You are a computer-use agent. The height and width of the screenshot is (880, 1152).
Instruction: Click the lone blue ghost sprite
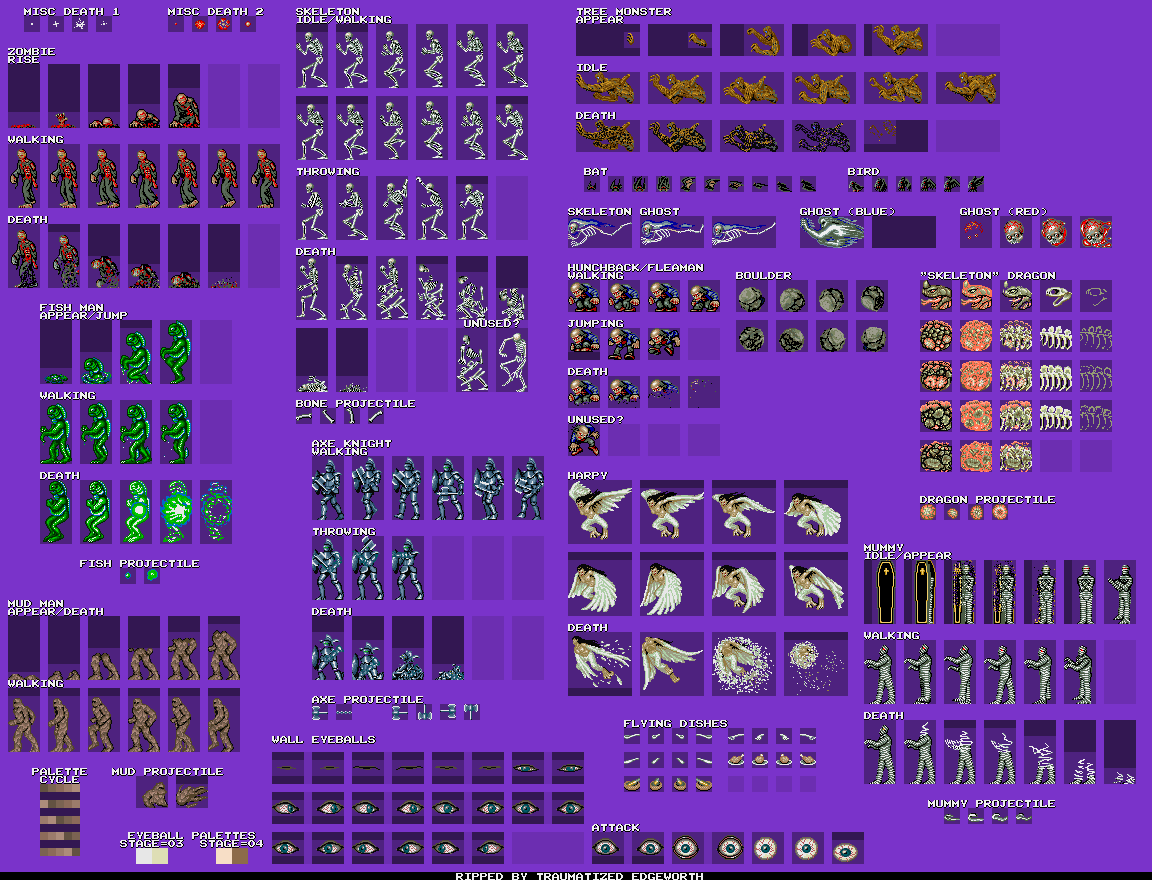(x=832, y=232)
